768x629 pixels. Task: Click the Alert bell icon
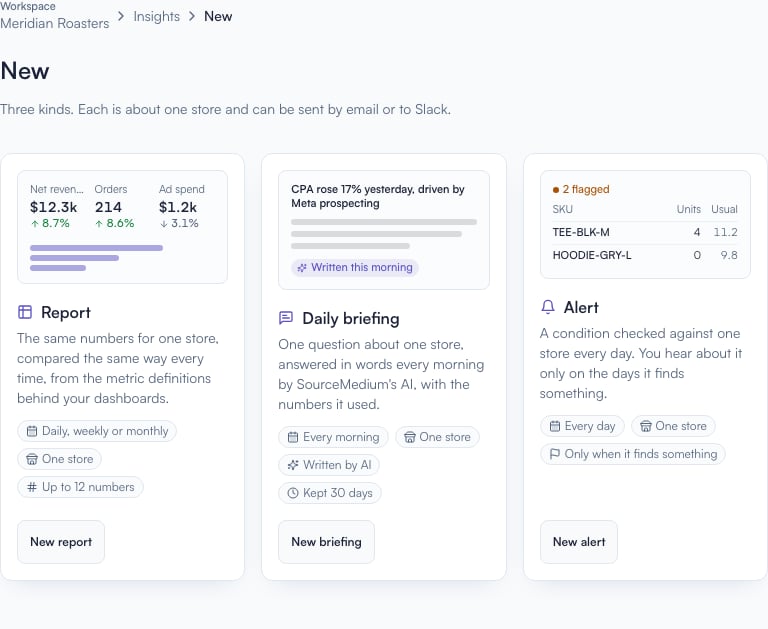[x=548, y=307]
